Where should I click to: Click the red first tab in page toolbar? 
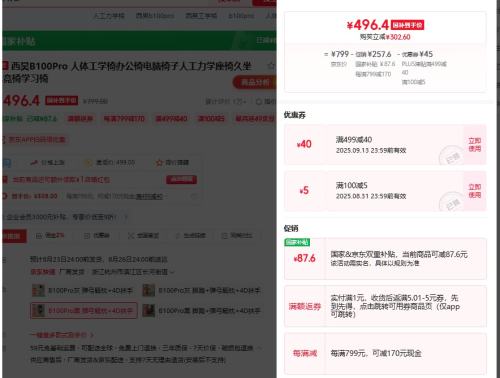click(x=14, y=236)
